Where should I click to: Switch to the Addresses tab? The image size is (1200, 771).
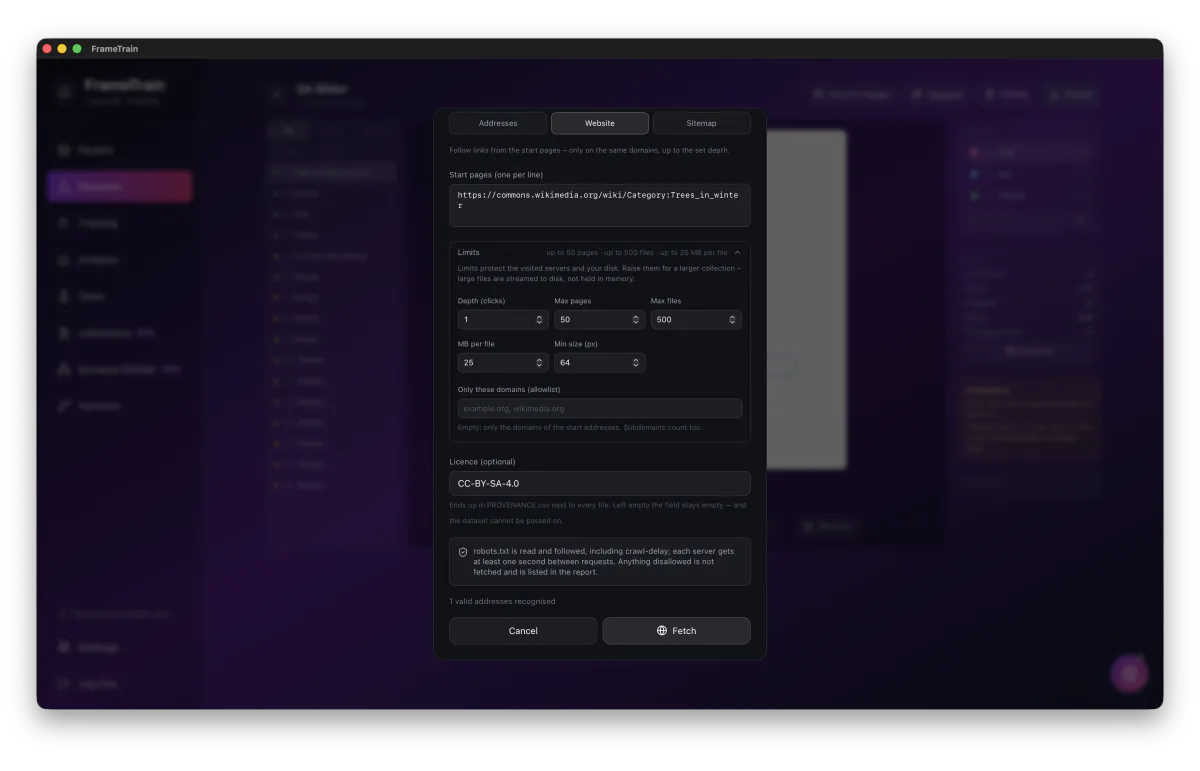498,123
